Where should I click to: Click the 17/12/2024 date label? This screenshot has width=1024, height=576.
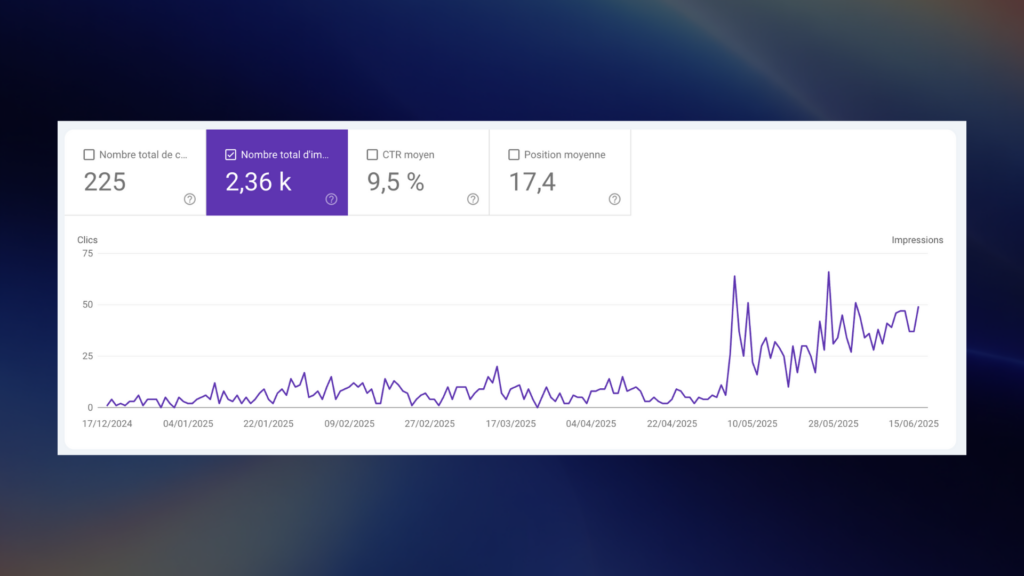(105, 423)
